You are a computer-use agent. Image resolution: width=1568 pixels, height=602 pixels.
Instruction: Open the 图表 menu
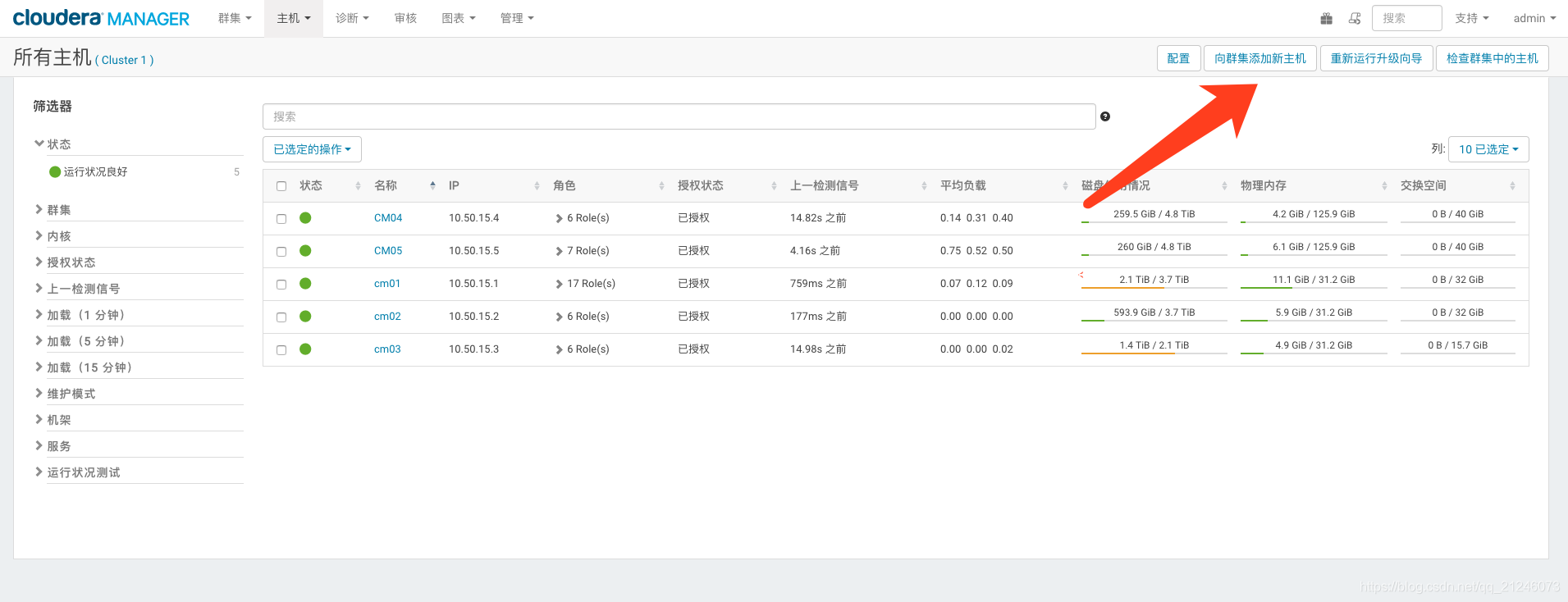(458, 18)
